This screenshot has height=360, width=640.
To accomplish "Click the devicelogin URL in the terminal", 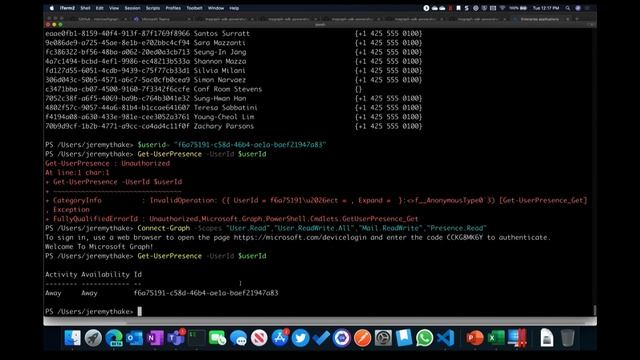I will click(x=300, y=238).
